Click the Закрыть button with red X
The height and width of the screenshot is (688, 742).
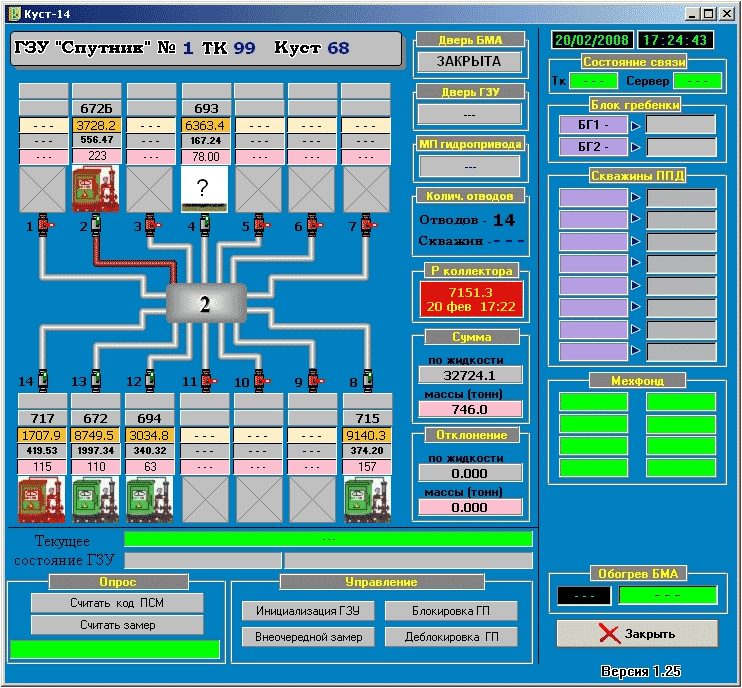pos(637,634)
